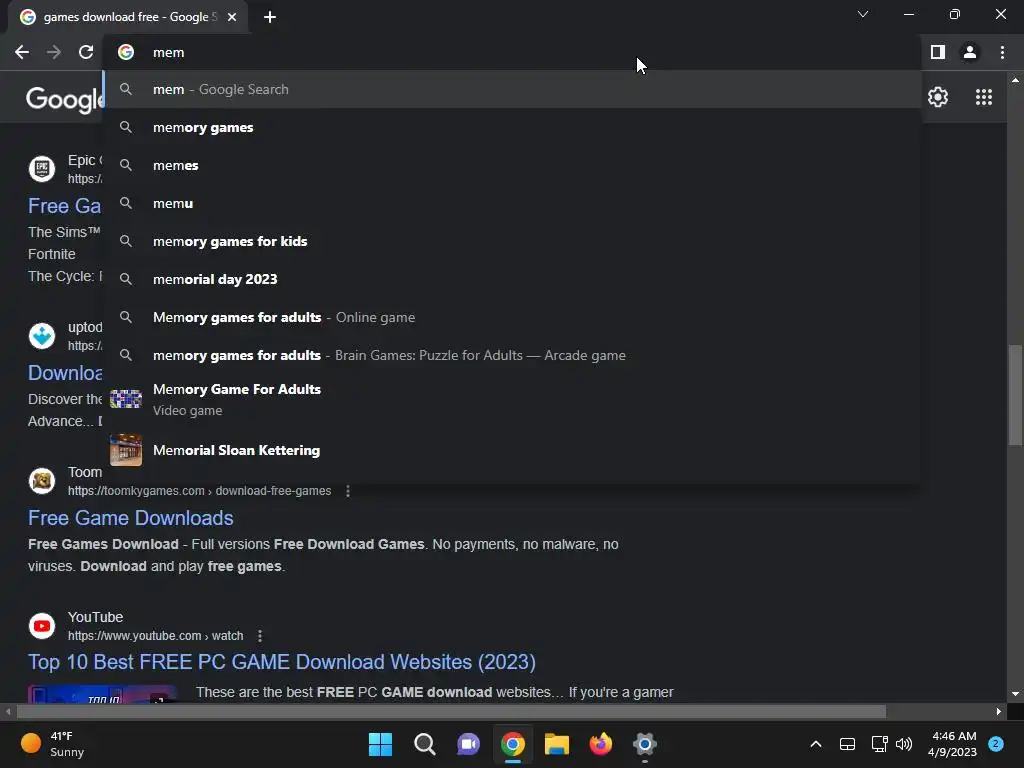Choose suggestion memory games
The image size is (1024, 768).
click(x=513, y=127)
